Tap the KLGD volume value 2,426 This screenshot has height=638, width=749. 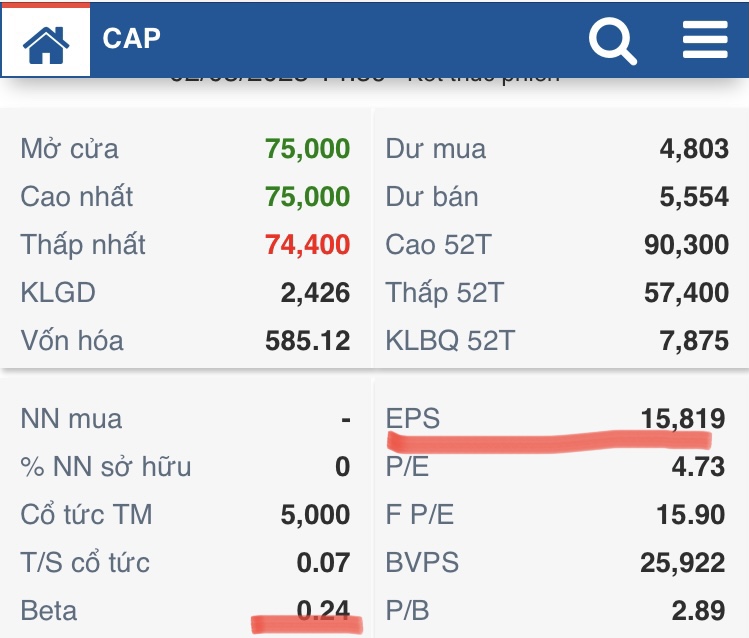pyautogui.click(x=315, y=293)
